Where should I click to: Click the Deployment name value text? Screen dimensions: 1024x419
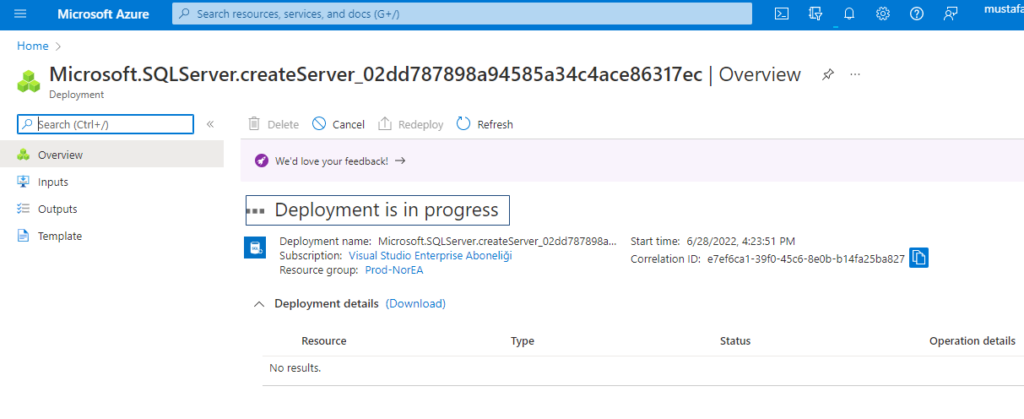pyautogui.click(x=497, y=241)
